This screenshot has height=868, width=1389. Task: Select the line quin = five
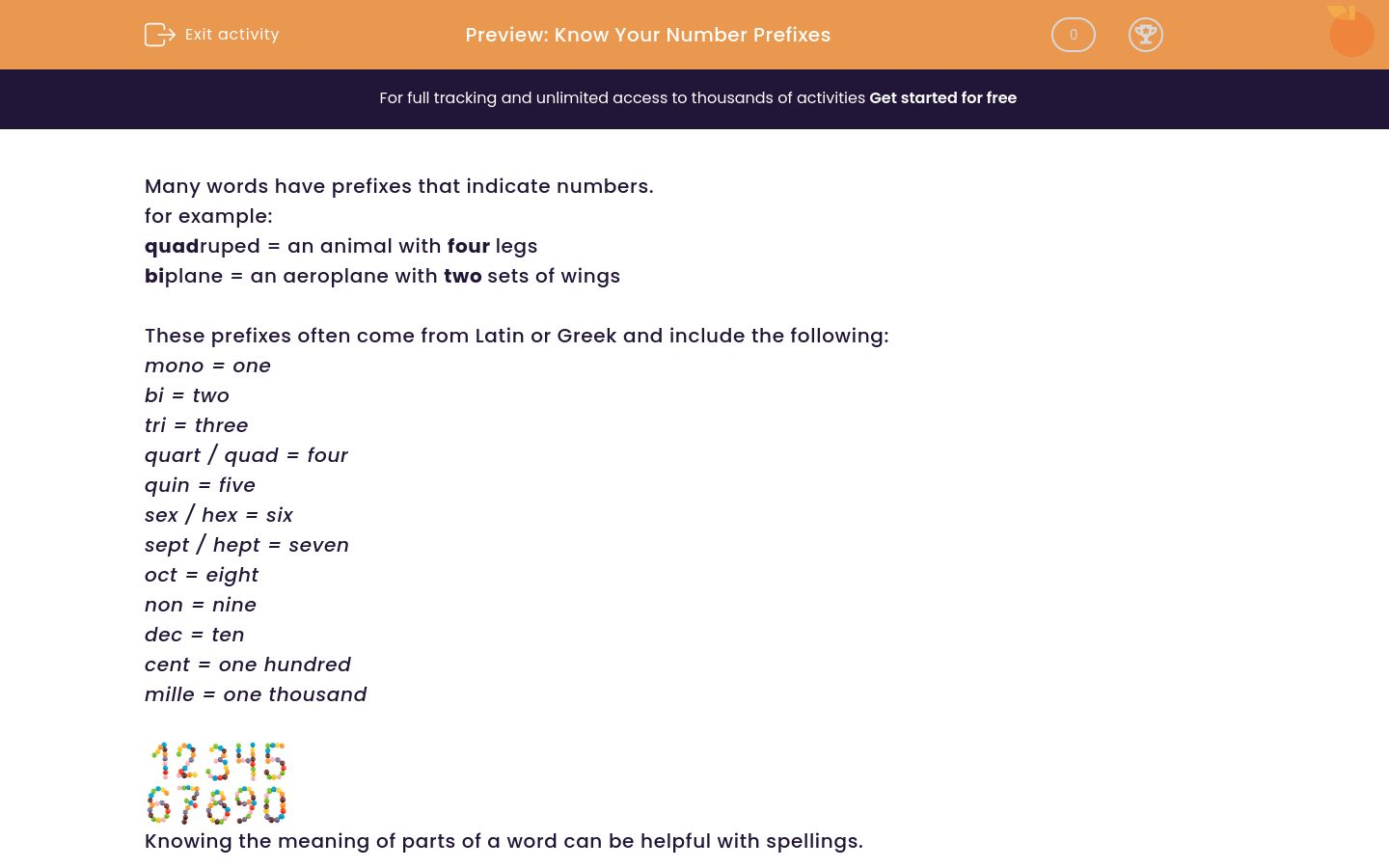(200, 485)
